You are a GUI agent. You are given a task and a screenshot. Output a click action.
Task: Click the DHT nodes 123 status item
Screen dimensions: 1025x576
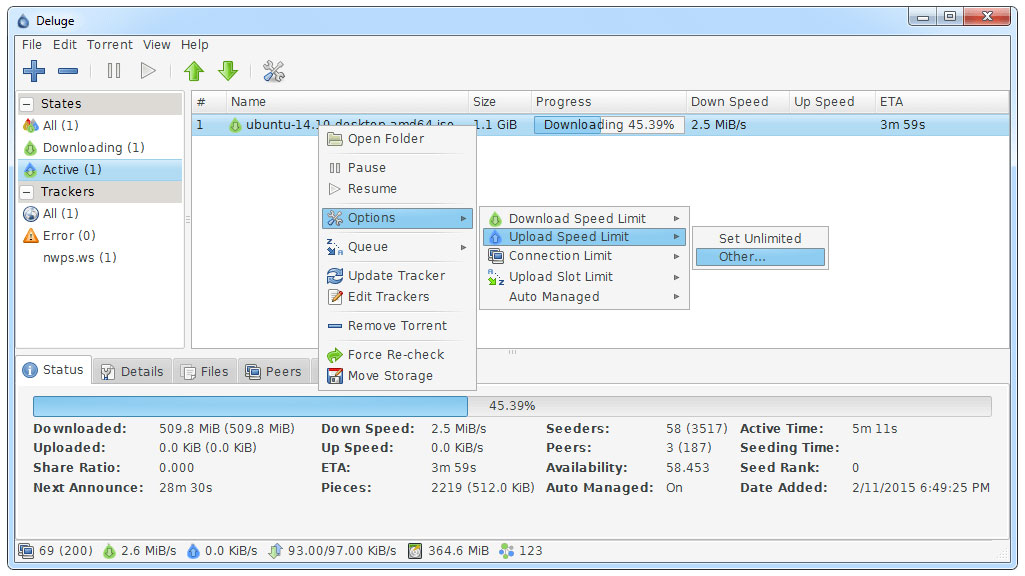click(x=521, y=551)
